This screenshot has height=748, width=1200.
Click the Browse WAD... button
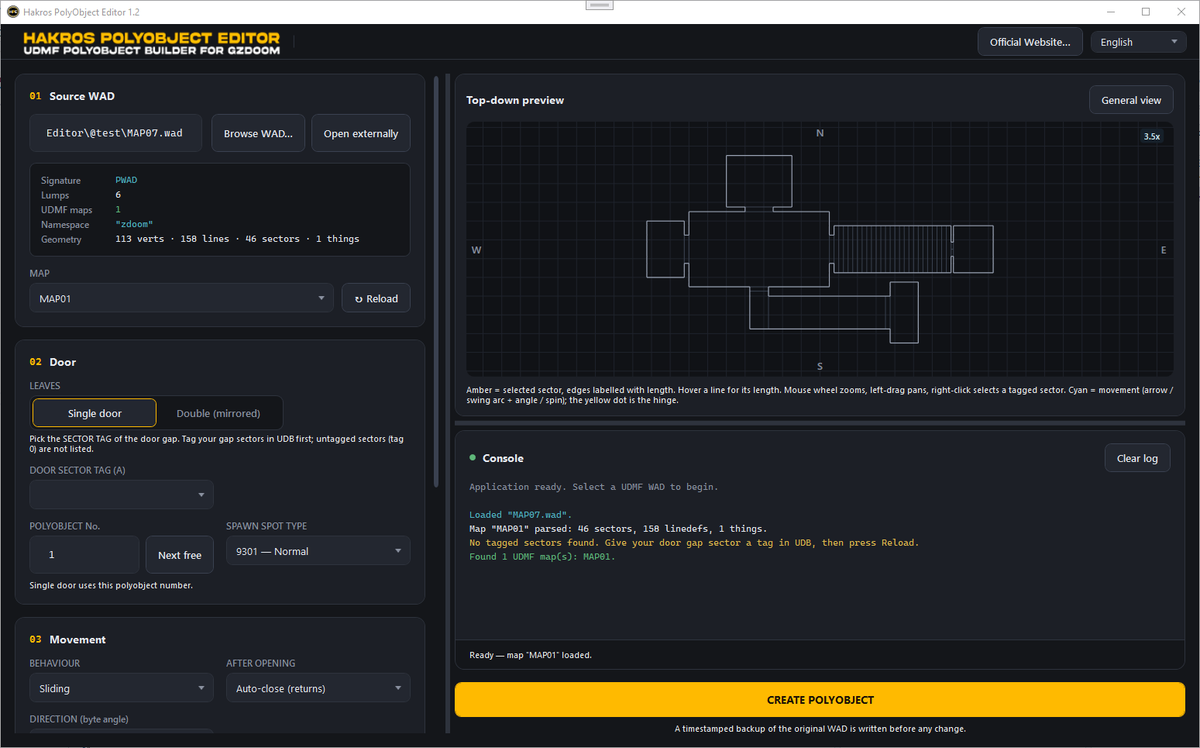(x=258, y=133)
